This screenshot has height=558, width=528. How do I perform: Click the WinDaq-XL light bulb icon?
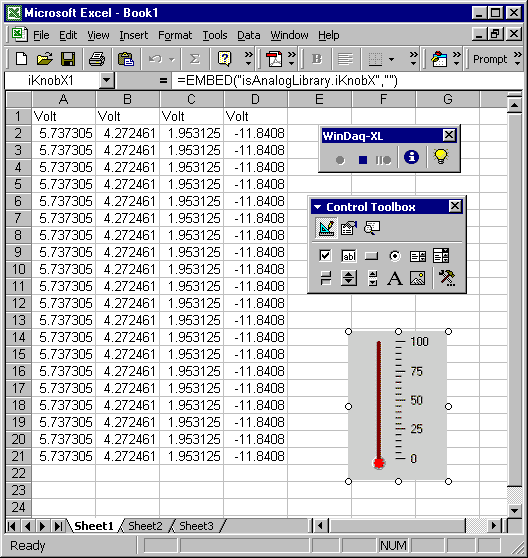[441, 157]
